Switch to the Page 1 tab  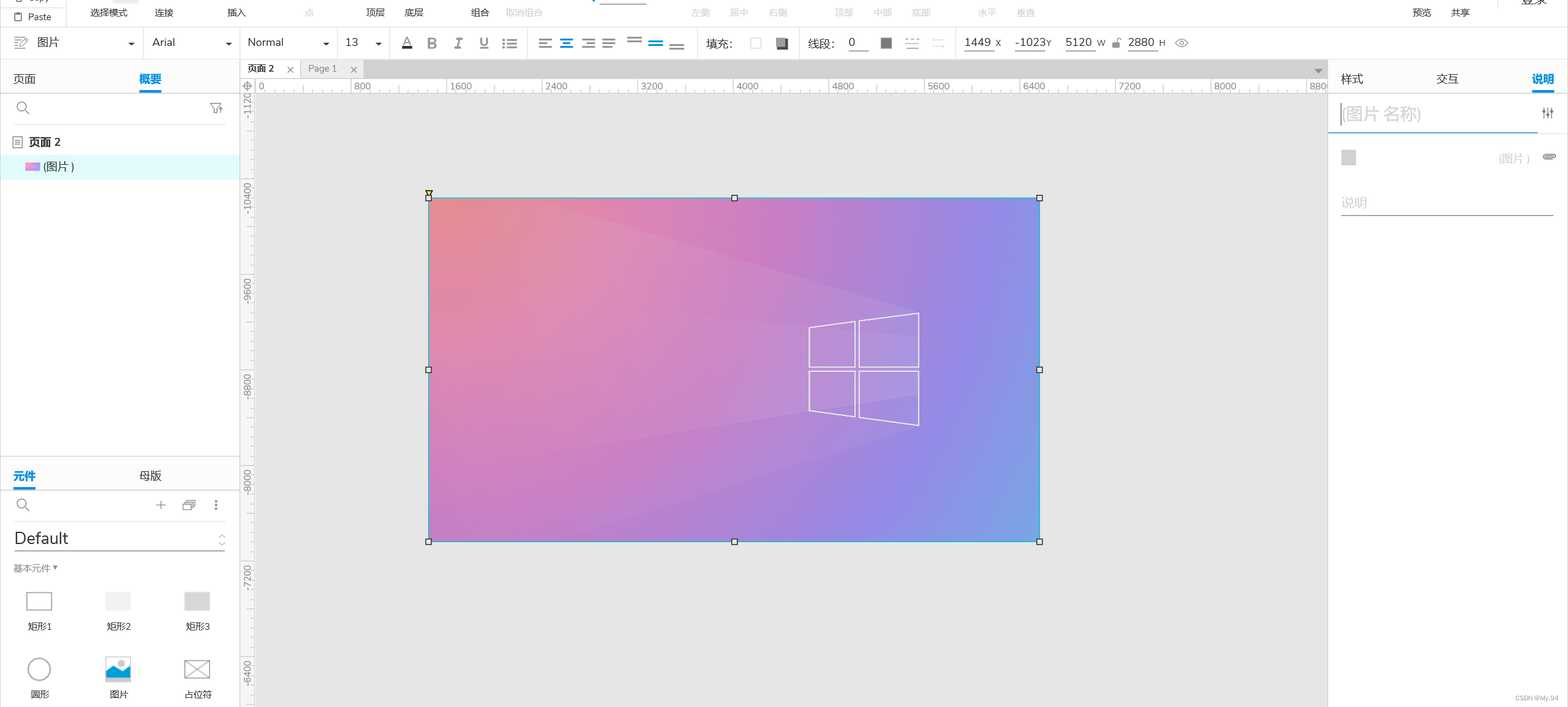(323, 69)
